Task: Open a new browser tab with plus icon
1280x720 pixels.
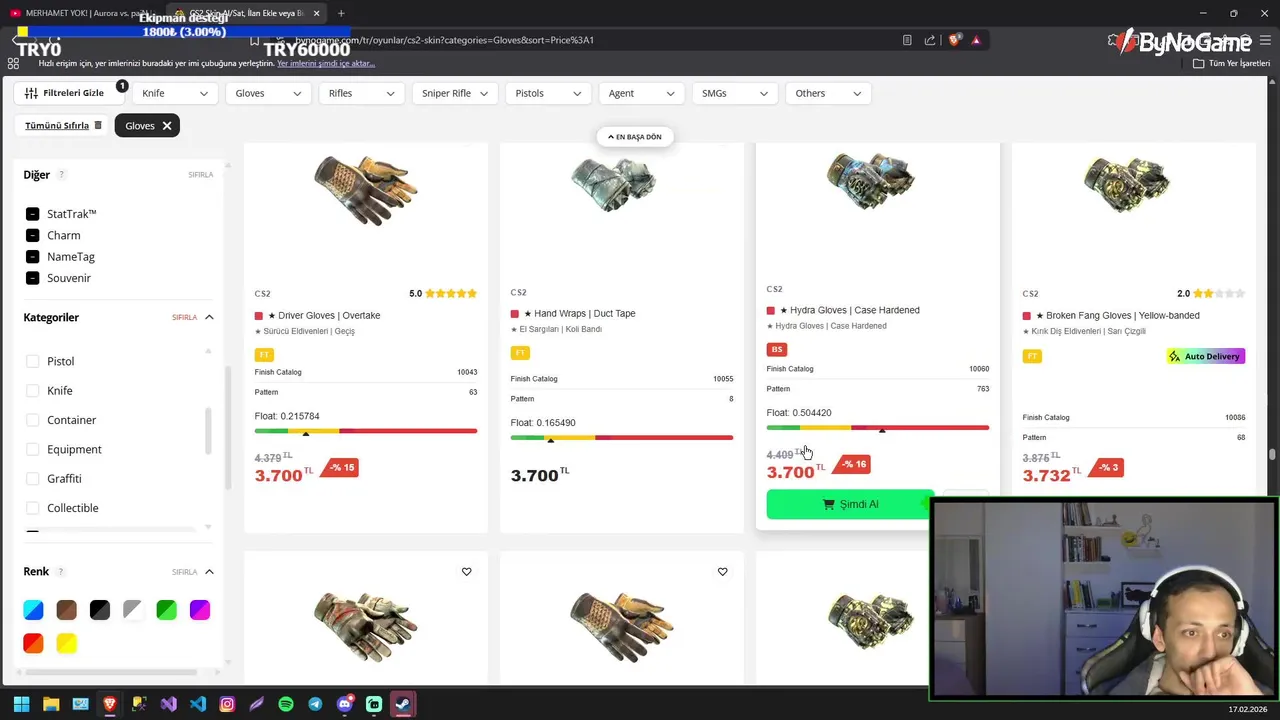Action: click(x=341, y=13)
